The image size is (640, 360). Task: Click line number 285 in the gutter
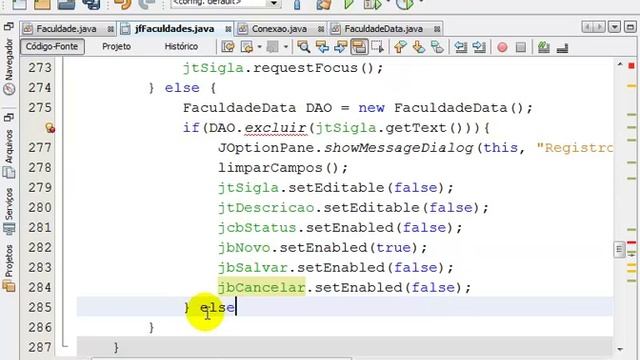pos(40,307)
